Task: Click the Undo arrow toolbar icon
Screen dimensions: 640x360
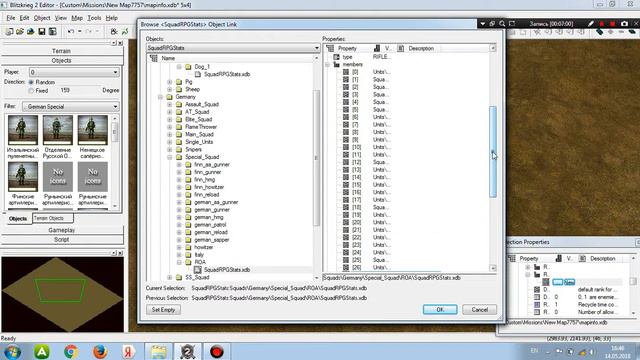Action: [71, 31]
